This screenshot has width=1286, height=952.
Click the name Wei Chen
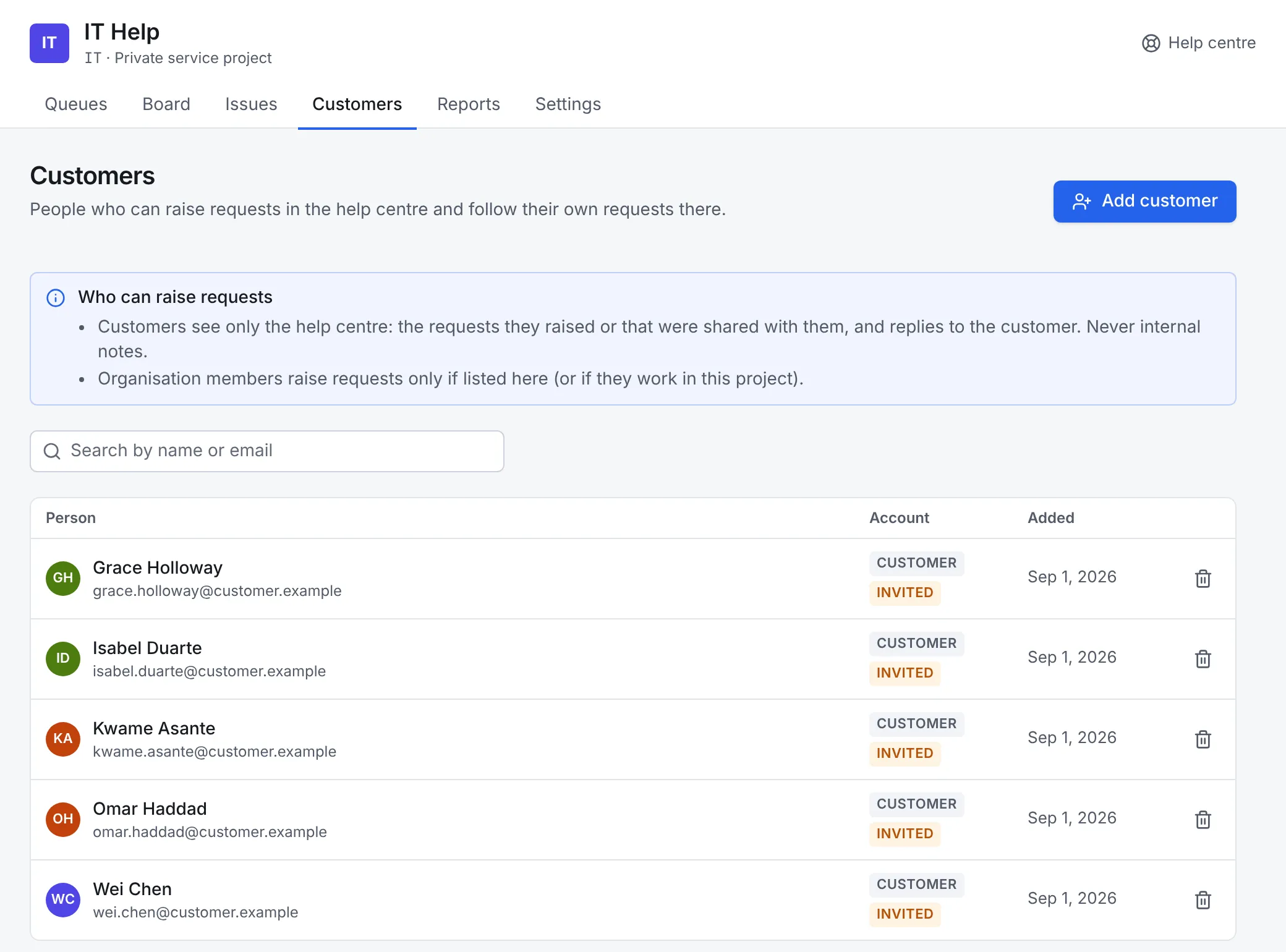[x=132, y=889]
